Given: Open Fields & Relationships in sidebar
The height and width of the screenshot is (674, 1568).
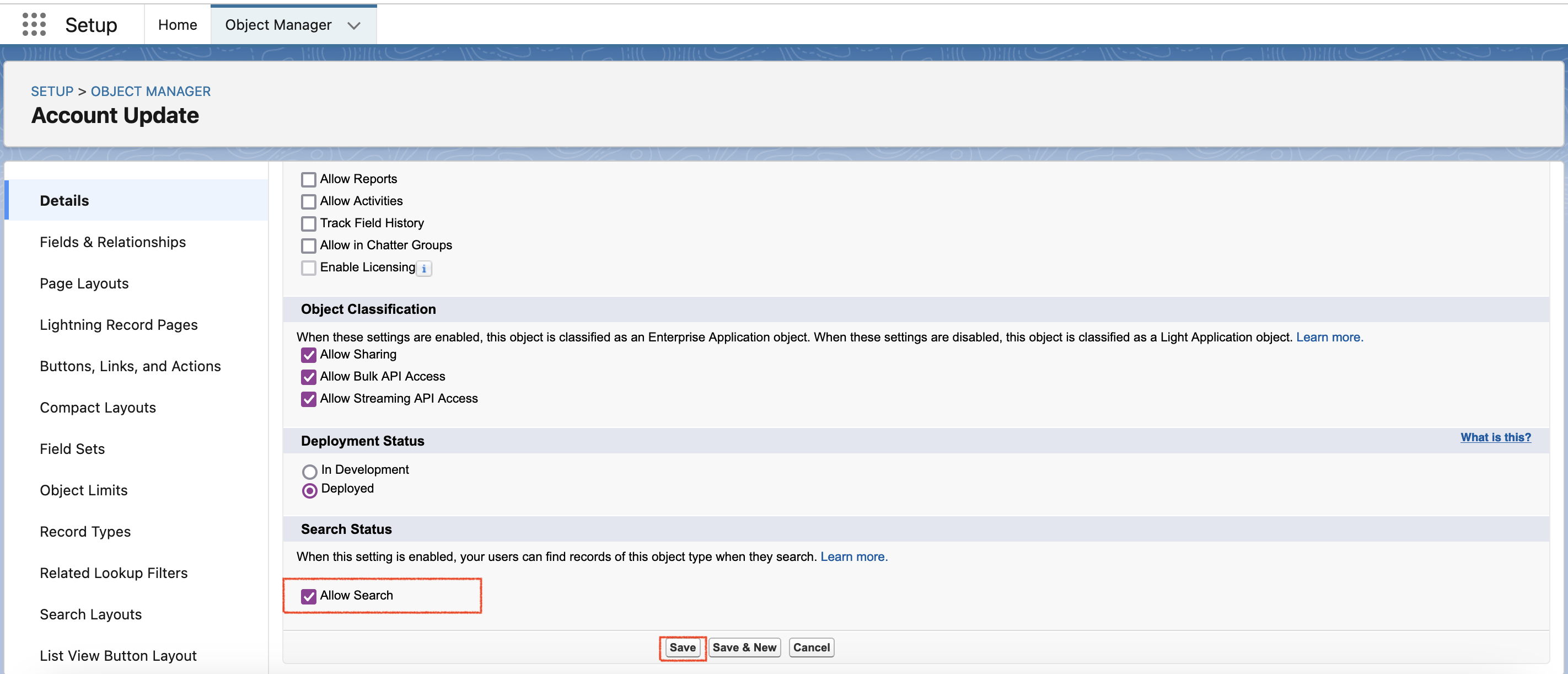Looking at the screenshot, I should pyautogui.click(x=112, y=242).
